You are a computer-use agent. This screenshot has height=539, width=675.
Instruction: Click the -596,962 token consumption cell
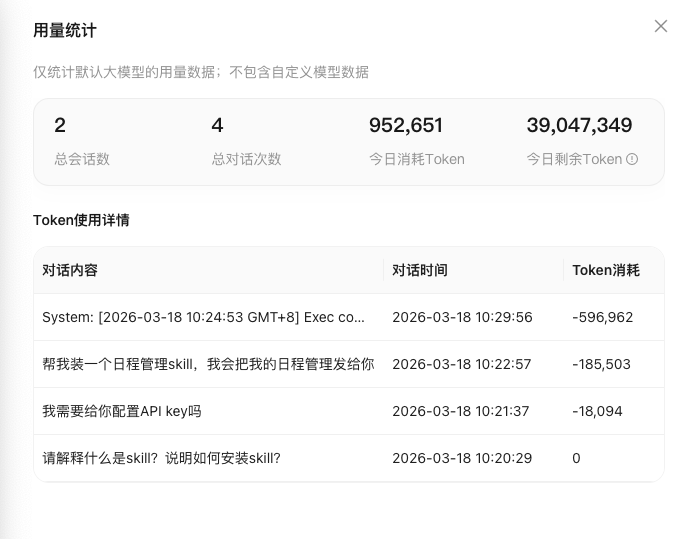click(602, 317)
